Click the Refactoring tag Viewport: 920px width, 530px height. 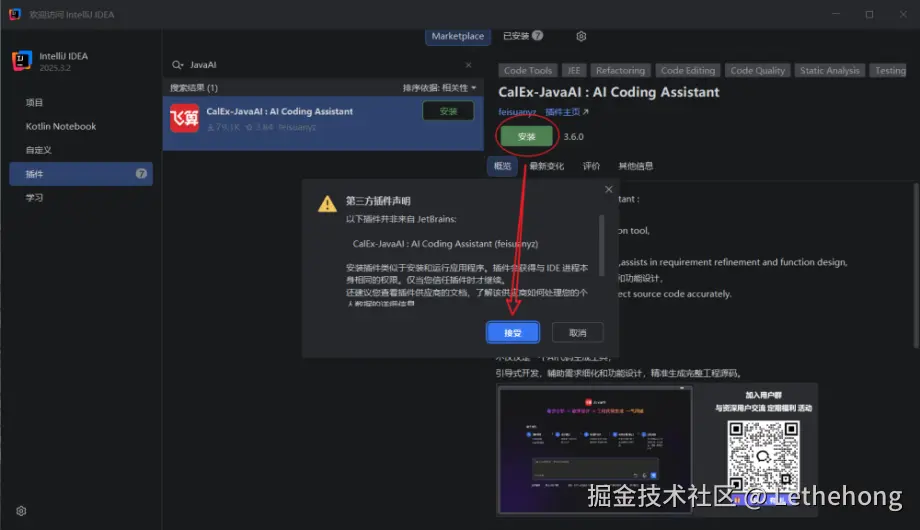point(620,70)
